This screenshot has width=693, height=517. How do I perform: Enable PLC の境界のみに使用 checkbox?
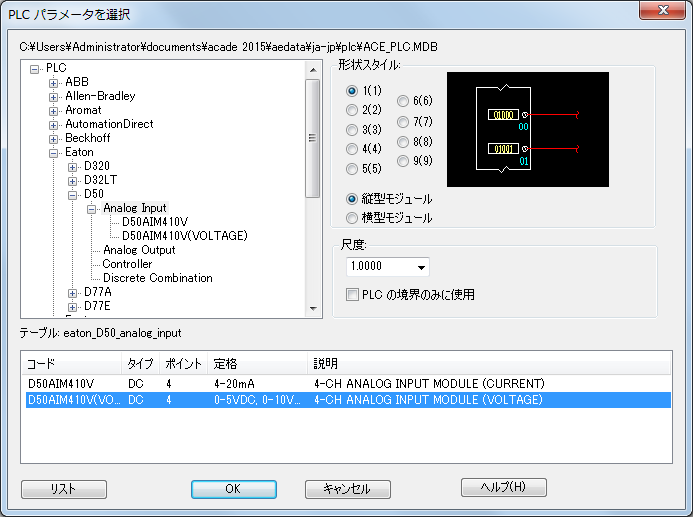coord(352,294)
